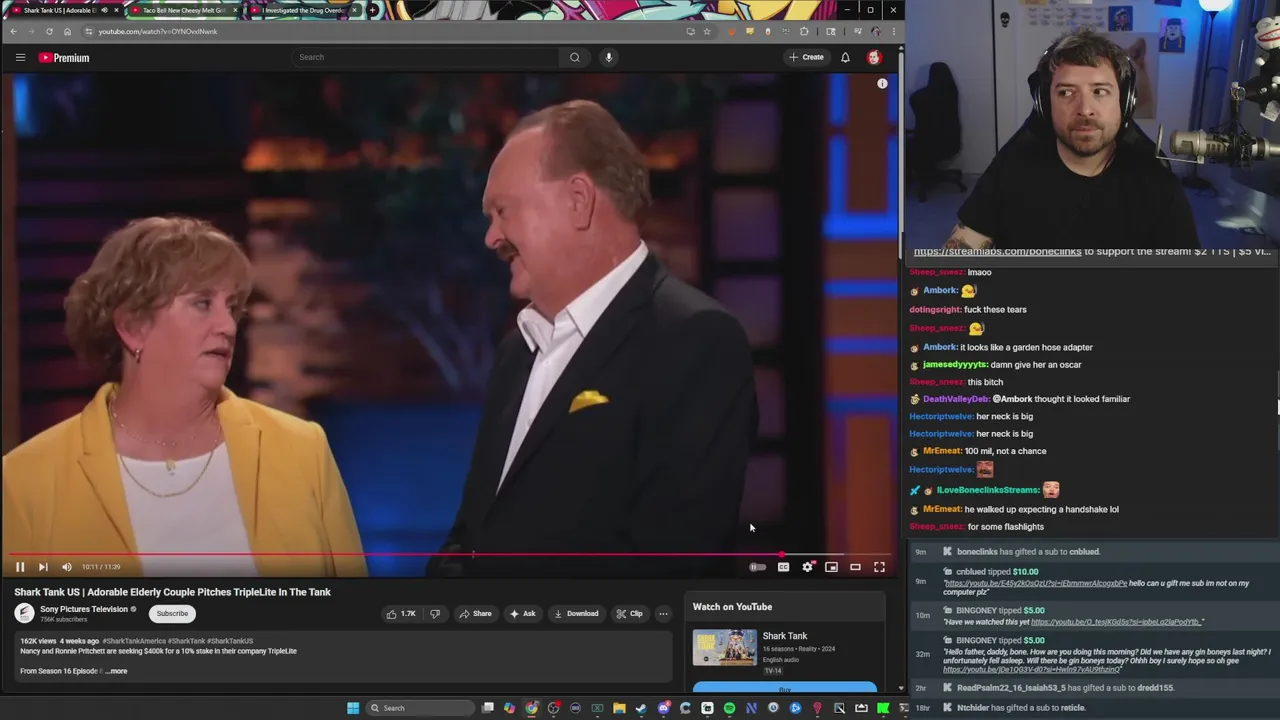Skip to the next video
1280x720 pixels.
click(43, 567)
